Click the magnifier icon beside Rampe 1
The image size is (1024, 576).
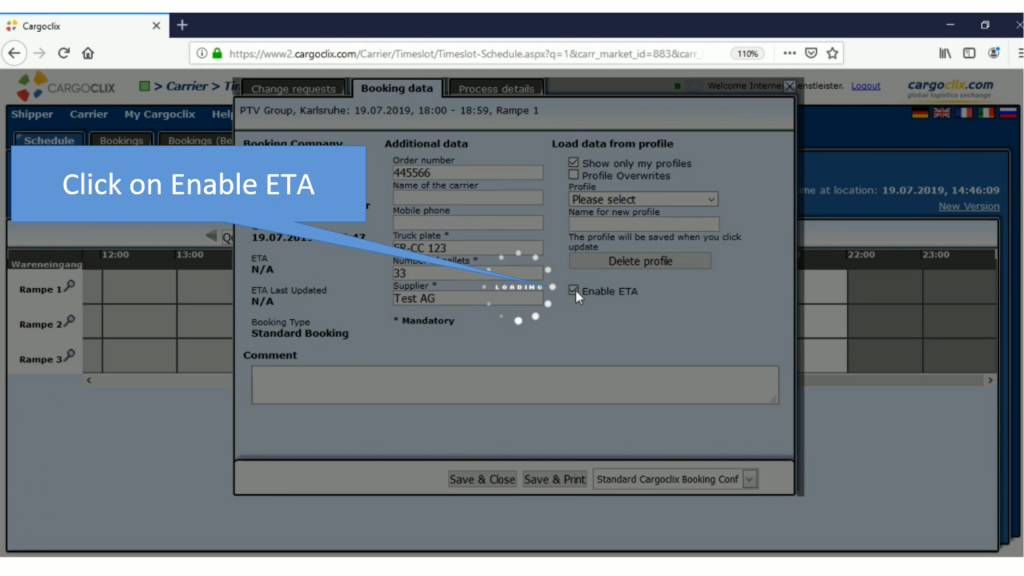(69, 287)
